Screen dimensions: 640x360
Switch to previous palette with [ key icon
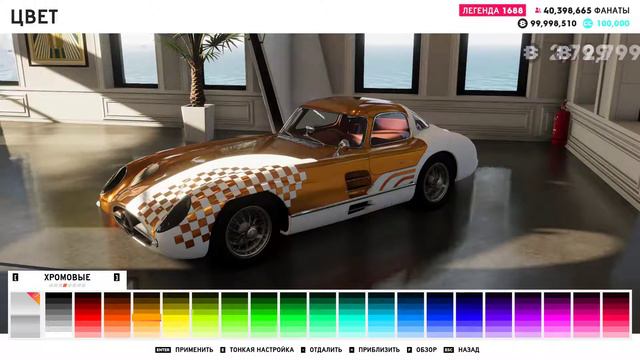click(x=16, y=278)
